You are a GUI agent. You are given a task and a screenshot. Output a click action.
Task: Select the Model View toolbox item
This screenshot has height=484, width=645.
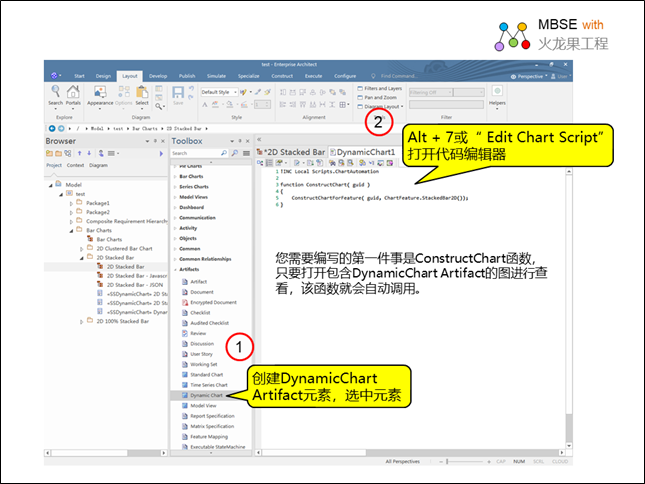point(199,405)
